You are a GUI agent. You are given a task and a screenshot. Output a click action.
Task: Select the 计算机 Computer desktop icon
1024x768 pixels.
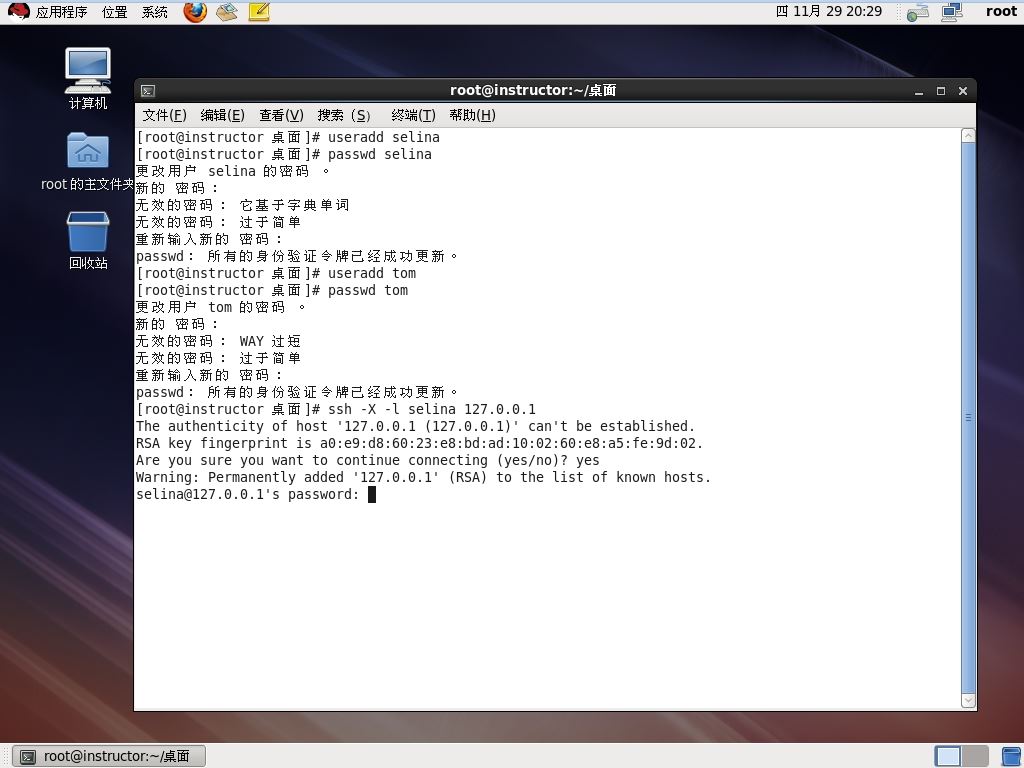[x=88, y=78]
